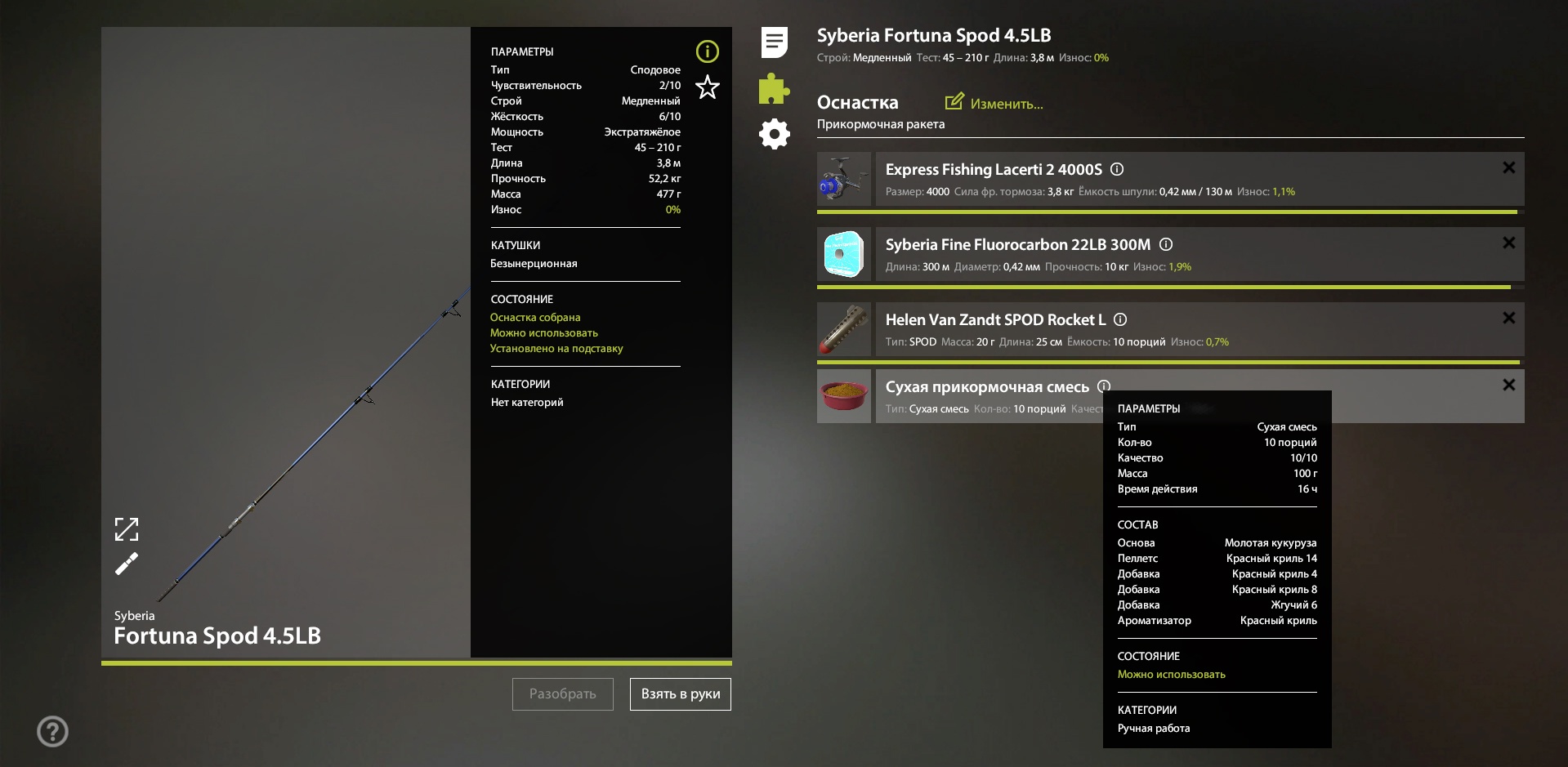Open the gear settings tab
Viewport: 1568px width, 767px height.
point(775,134)
